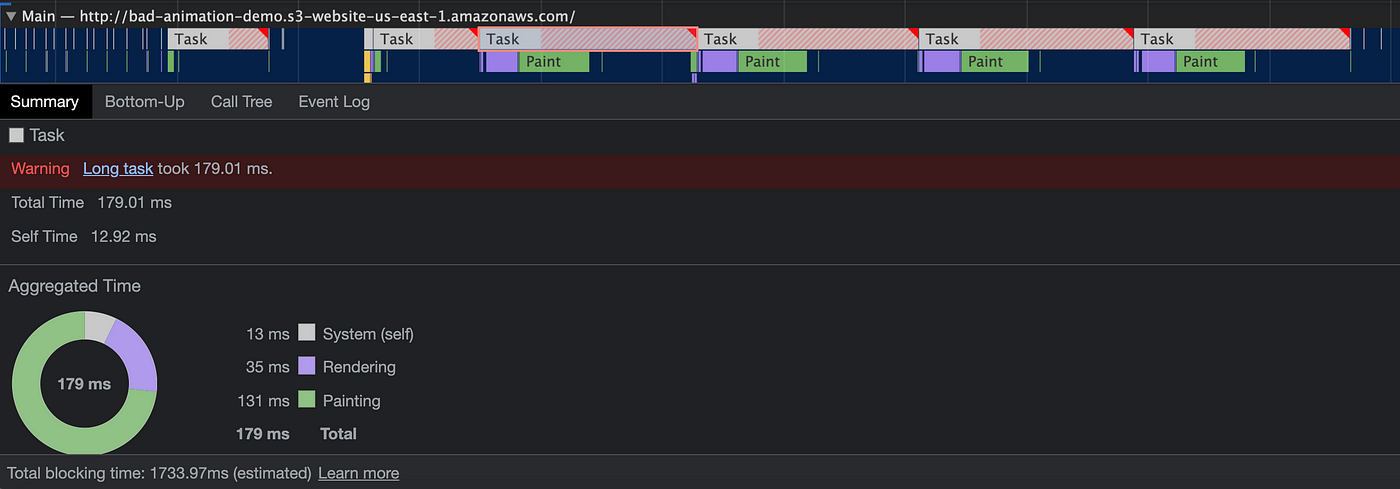Click red warning triangle on first Task block

pyautogui.click(x=264, y=33)
